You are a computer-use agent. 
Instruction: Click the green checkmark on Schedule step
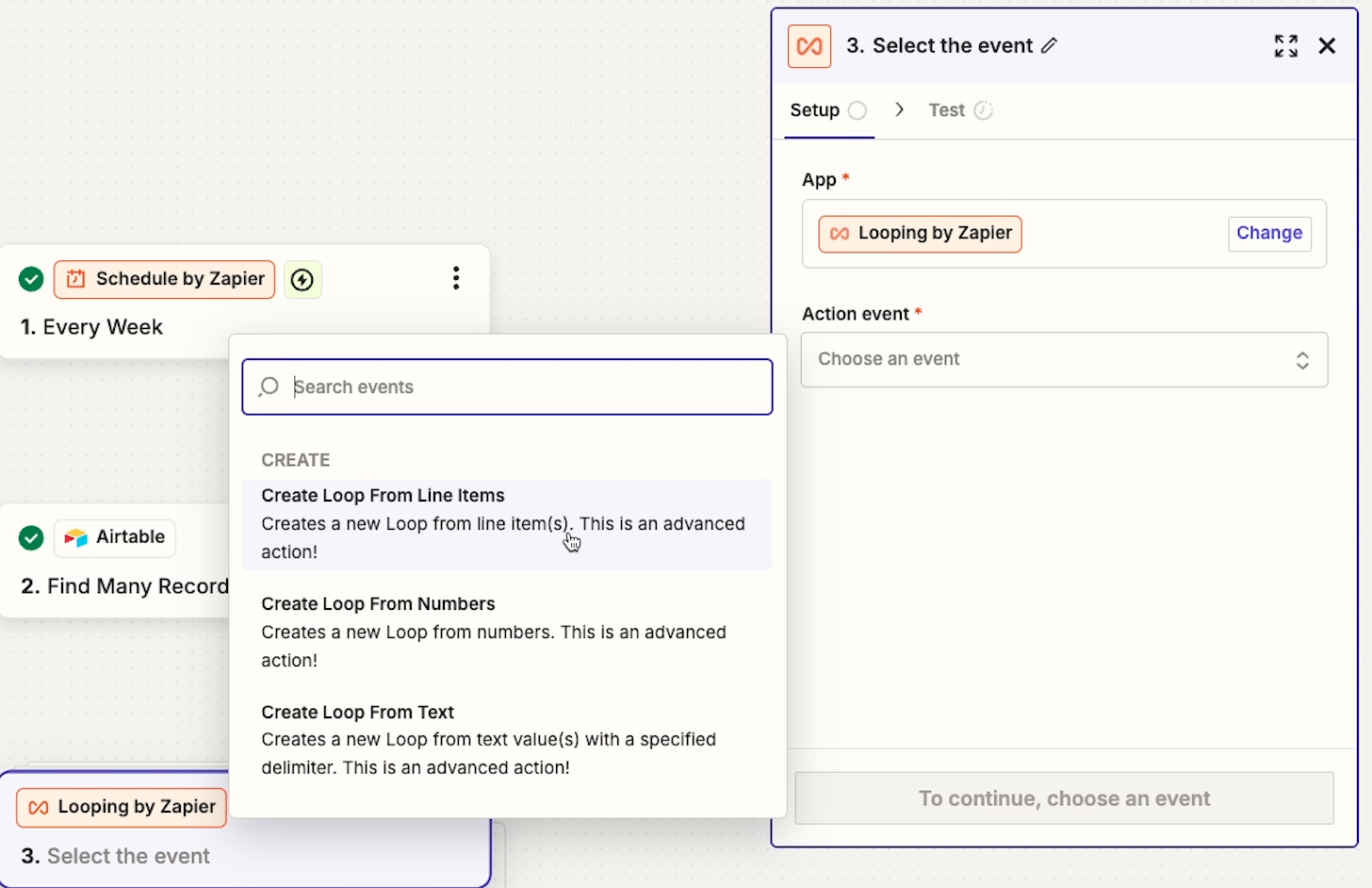(x=31, y=279)
